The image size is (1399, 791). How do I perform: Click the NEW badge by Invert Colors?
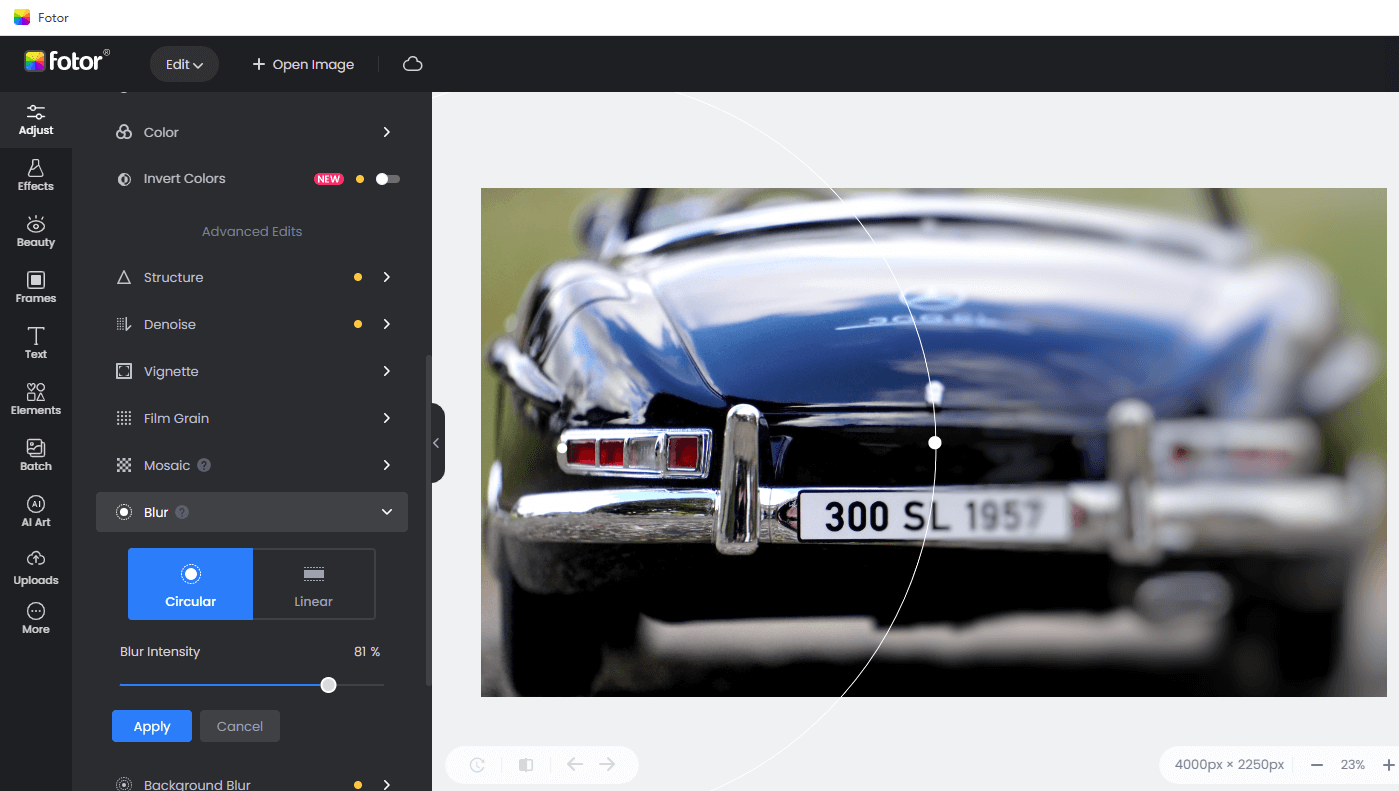click(x=329, y=179)
